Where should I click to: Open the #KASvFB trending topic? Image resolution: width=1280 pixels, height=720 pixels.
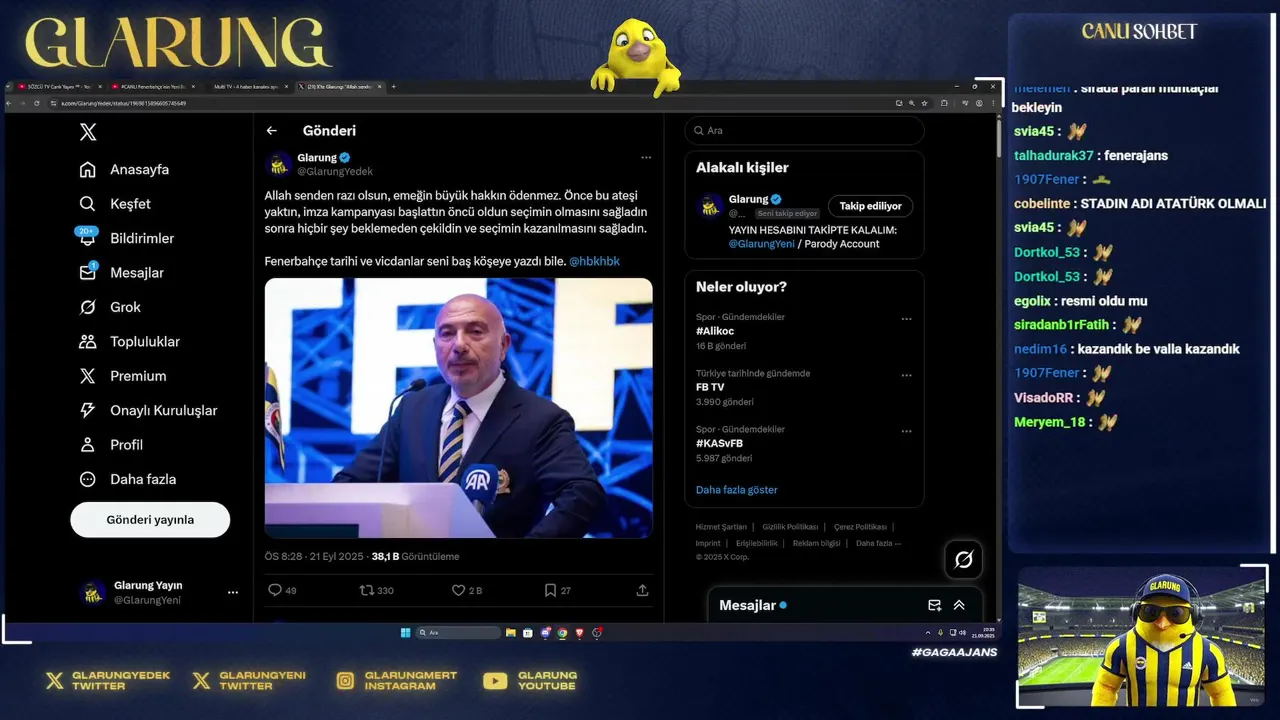click(719, 443)
